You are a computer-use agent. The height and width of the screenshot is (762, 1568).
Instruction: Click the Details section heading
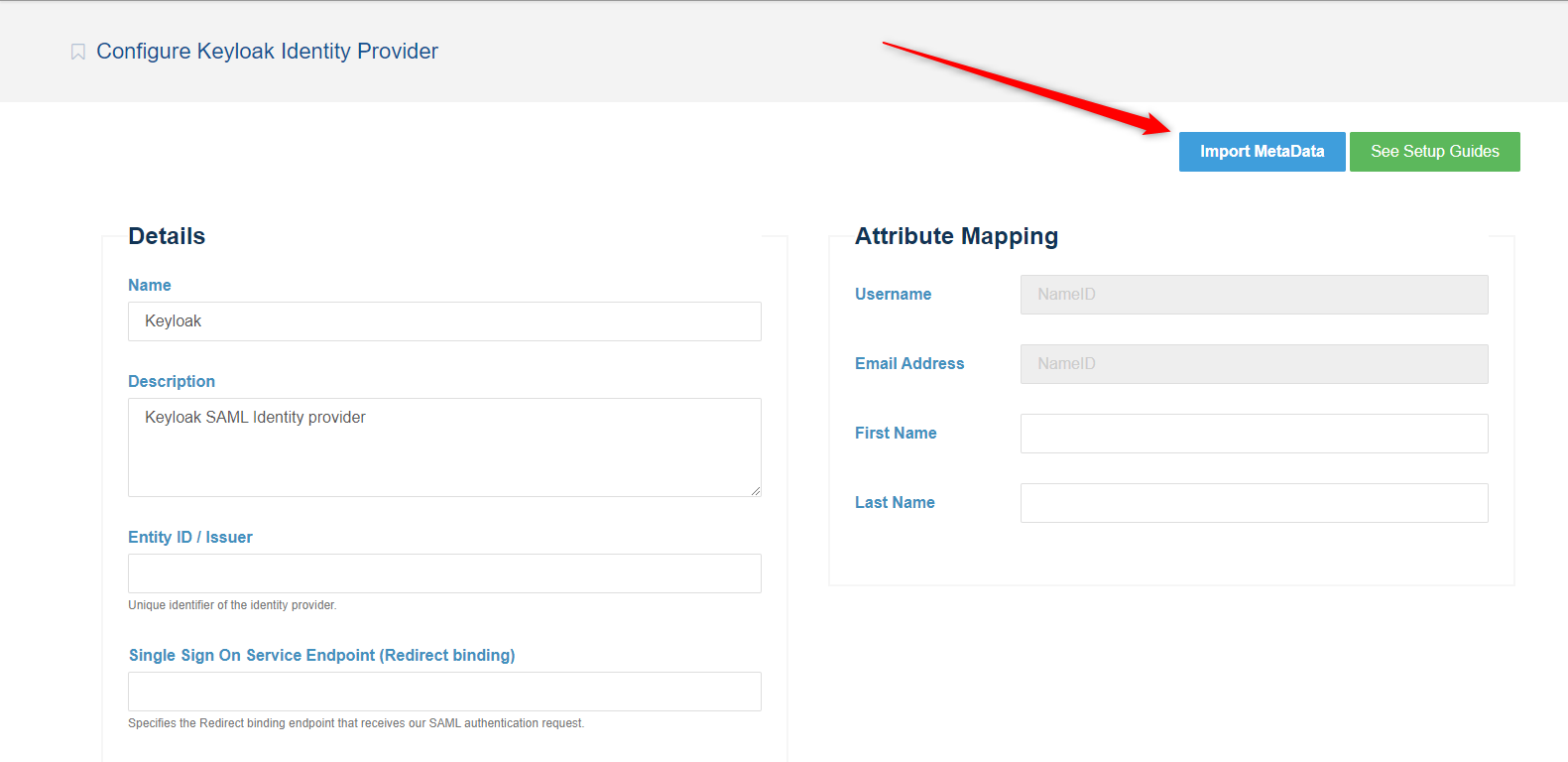[167, 236]
